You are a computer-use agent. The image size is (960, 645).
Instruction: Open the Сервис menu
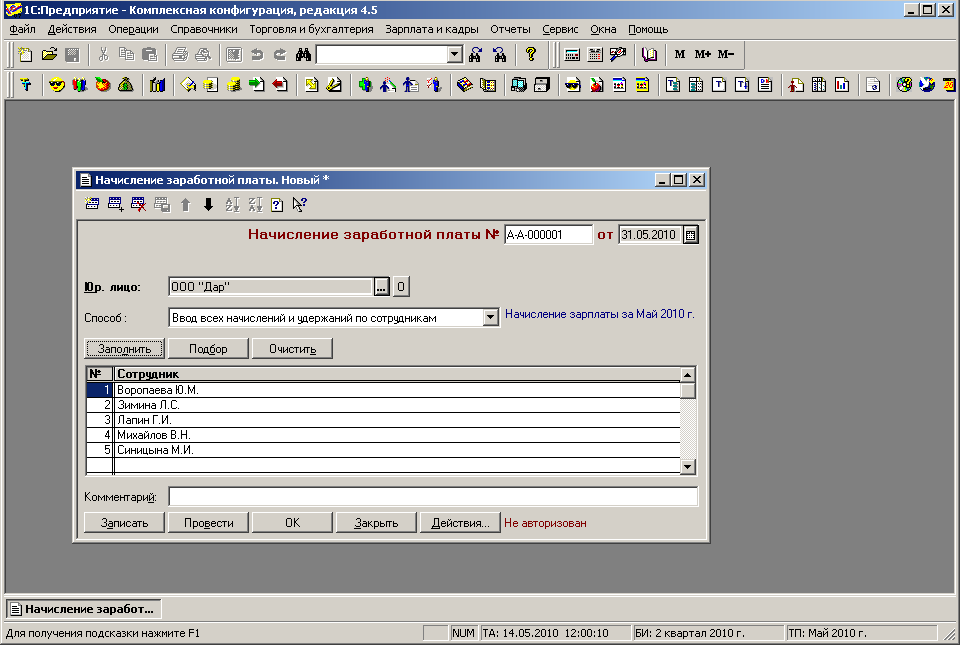tap(560, 29)
